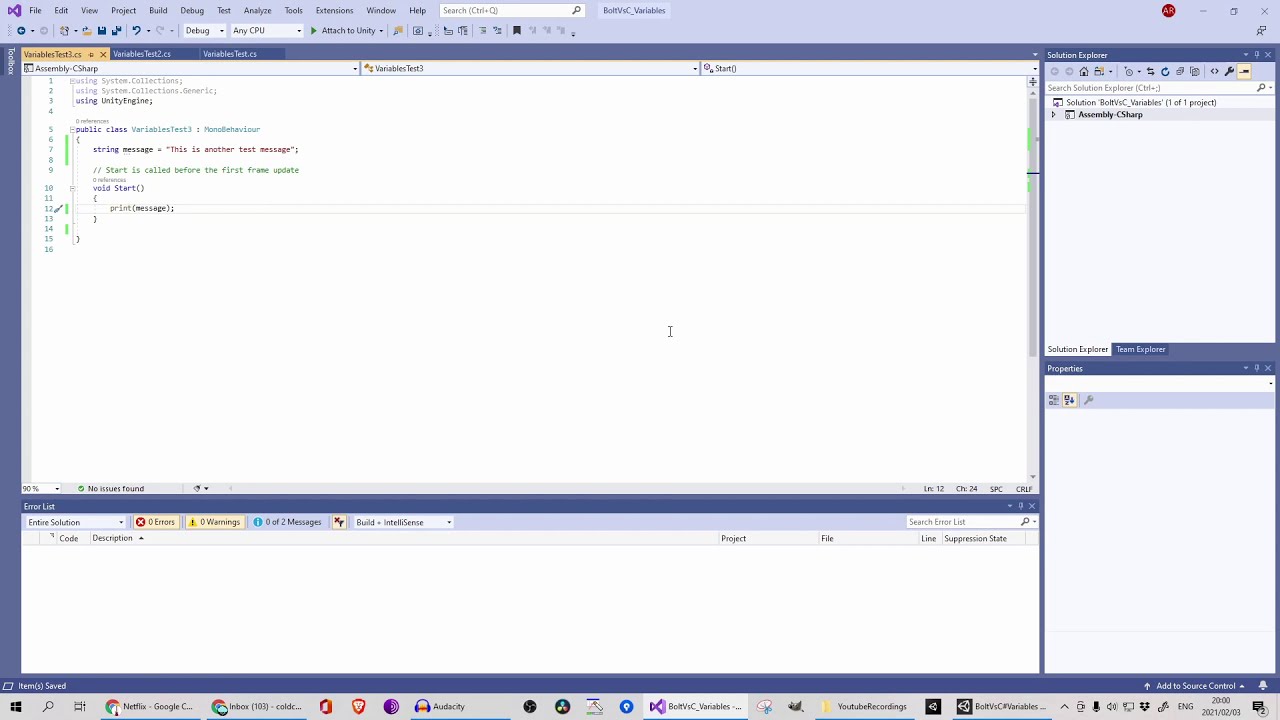This screenshot has width=1280, height=720.
Task: Toggle auto-hide pin on Error List
Action: click(x=1020, y=506)
